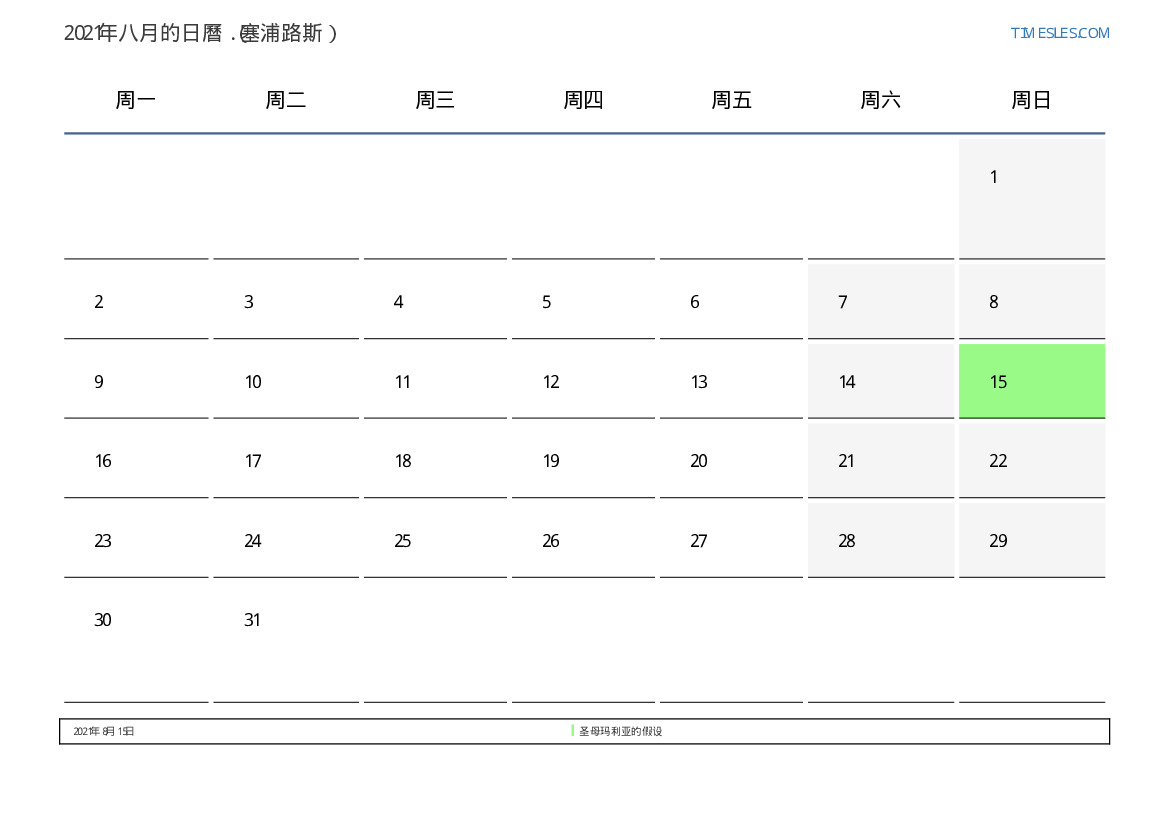Click the 周三 weekday header

pos(435,100)
